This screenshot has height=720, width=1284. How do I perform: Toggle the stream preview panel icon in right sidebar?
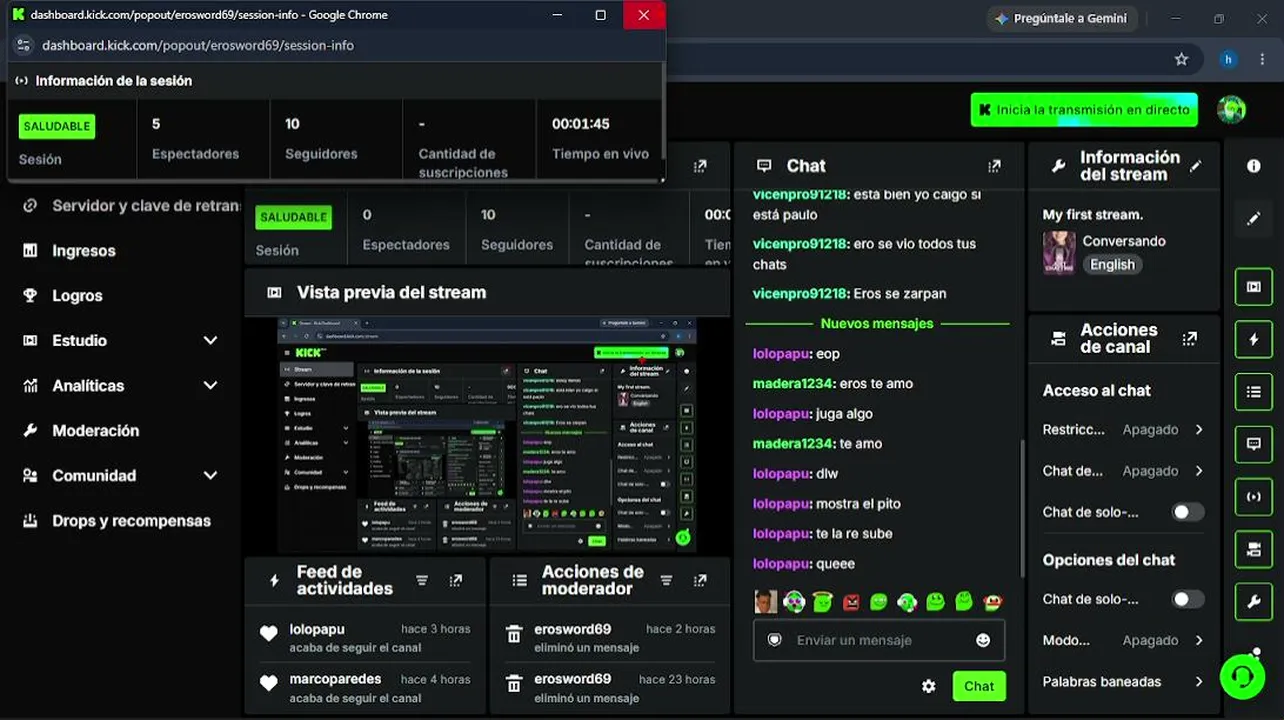tap(1254, 287)
